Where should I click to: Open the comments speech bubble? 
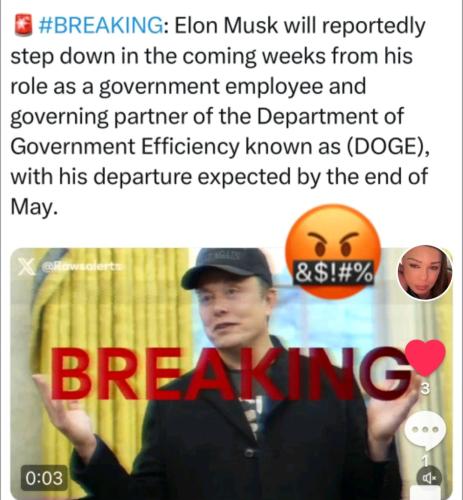pos(425,431)
